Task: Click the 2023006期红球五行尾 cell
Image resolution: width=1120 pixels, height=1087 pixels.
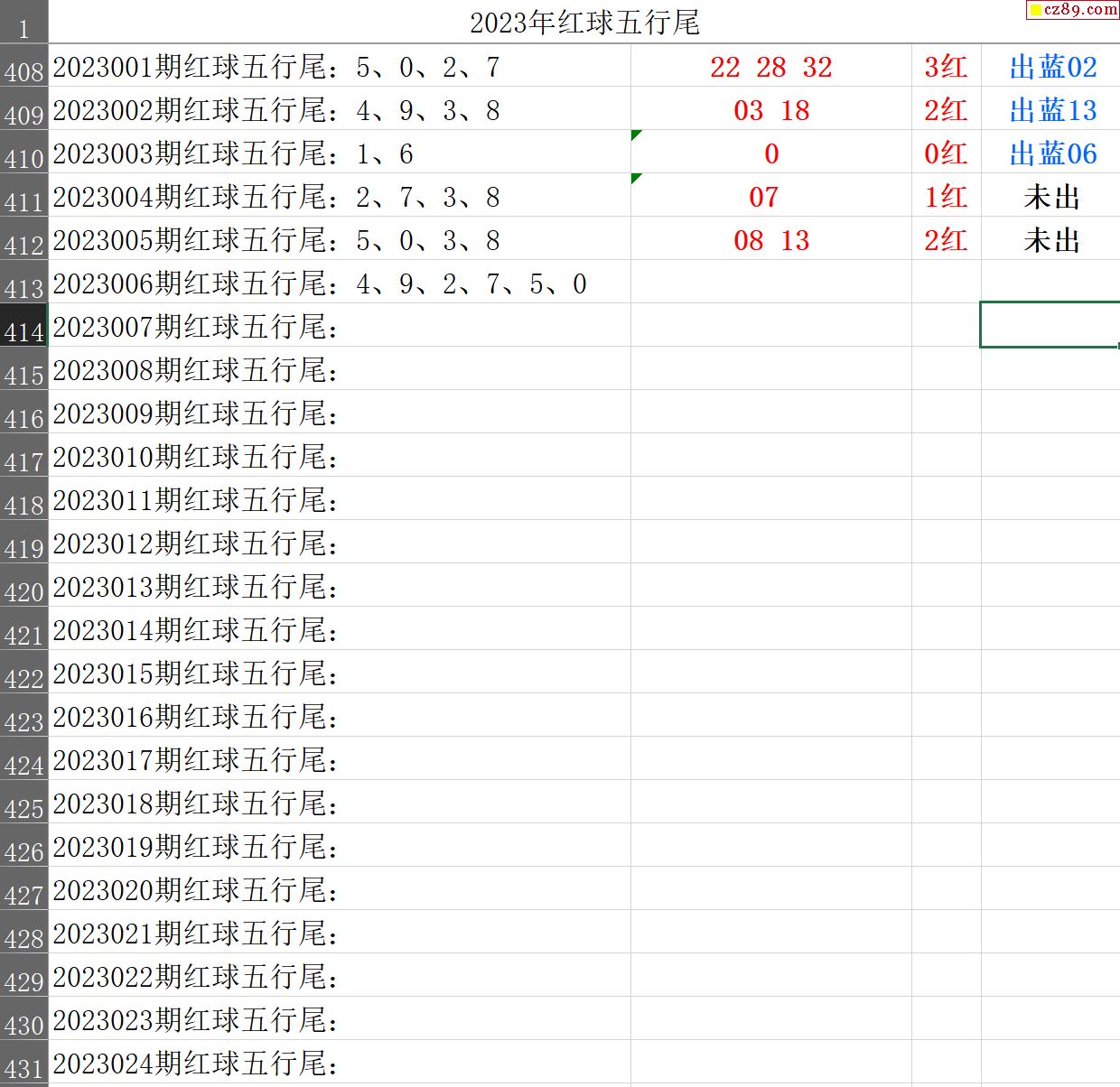Action: pos(319,283)
